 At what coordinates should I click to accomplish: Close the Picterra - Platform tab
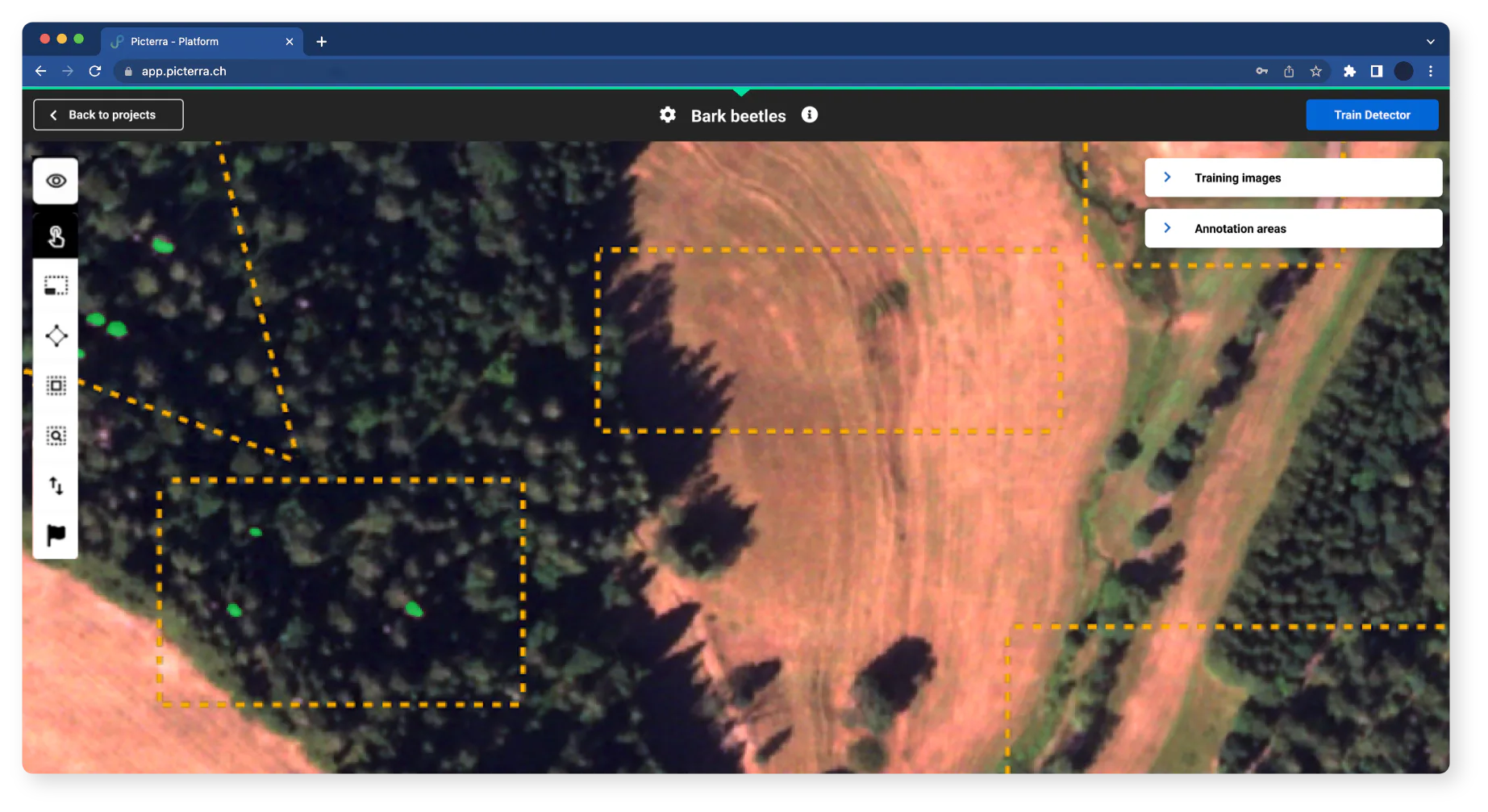tap(290, 41)
